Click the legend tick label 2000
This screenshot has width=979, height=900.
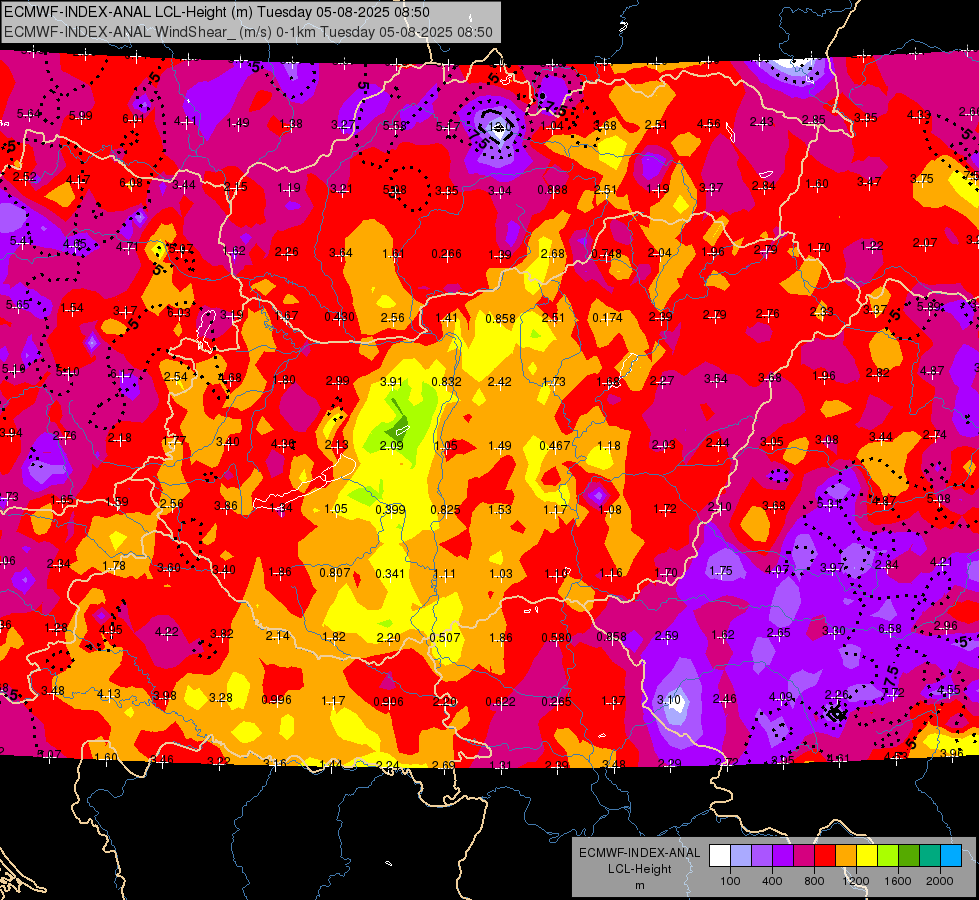[x=940, y=881]
